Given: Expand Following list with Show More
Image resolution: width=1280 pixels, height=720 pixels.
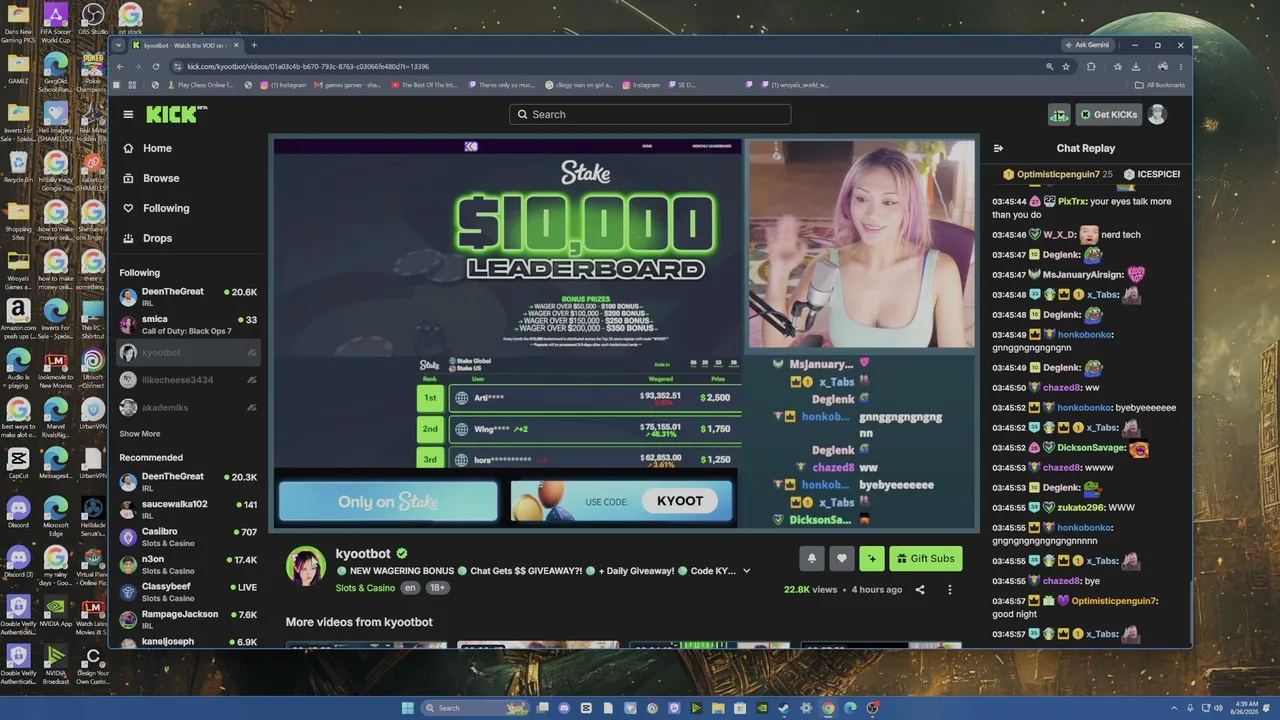Looking at the screenshot, I should (140, 434).
